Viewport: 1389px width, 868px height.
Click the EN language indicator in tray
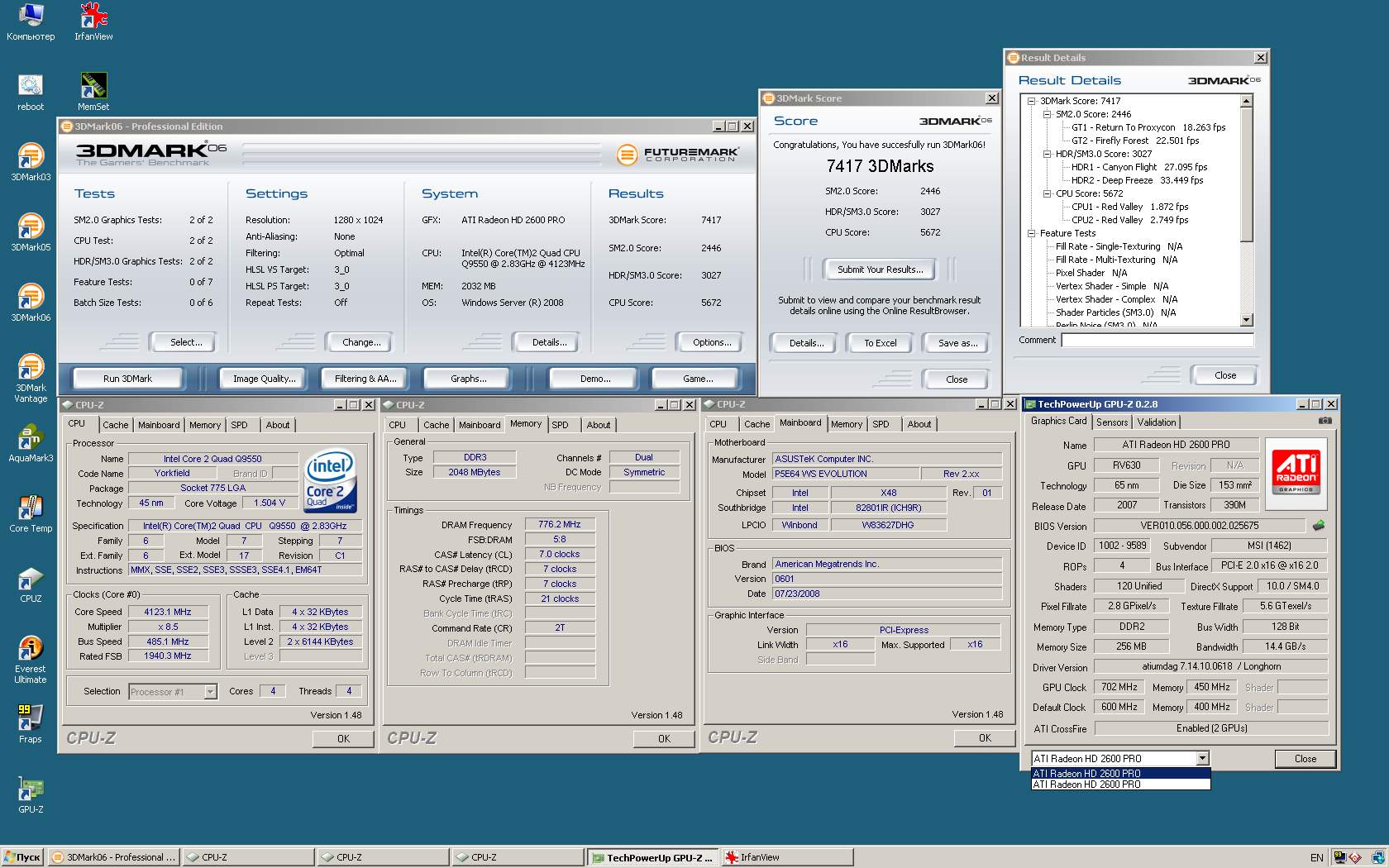point(1317,858)
